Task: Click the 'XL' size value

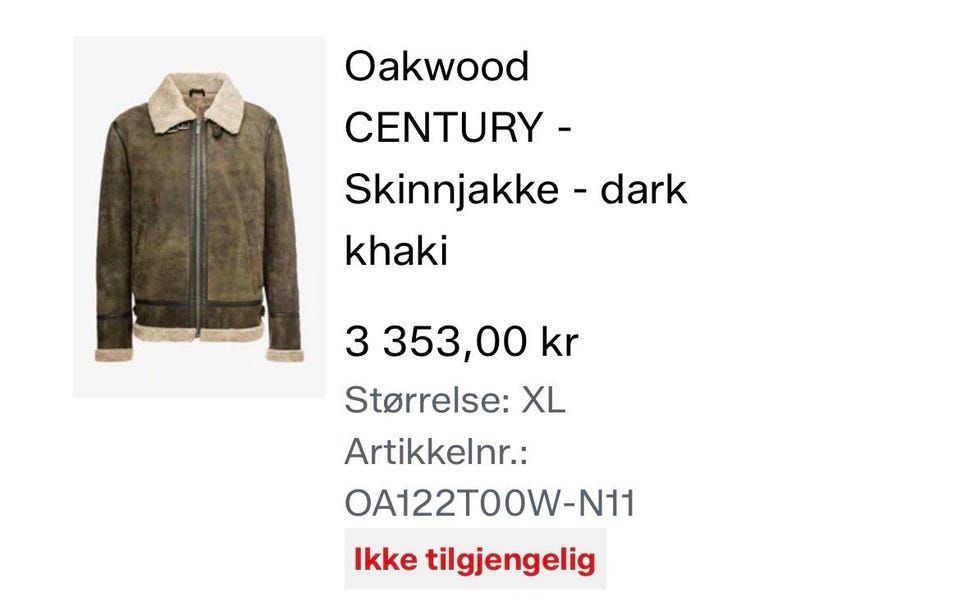Action: 542,401
